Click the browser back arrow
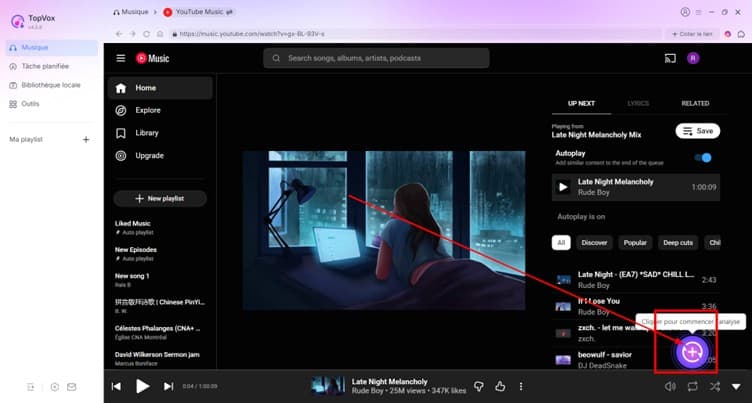The width and height of the screenshot is (752, 403). coord(118,34)
